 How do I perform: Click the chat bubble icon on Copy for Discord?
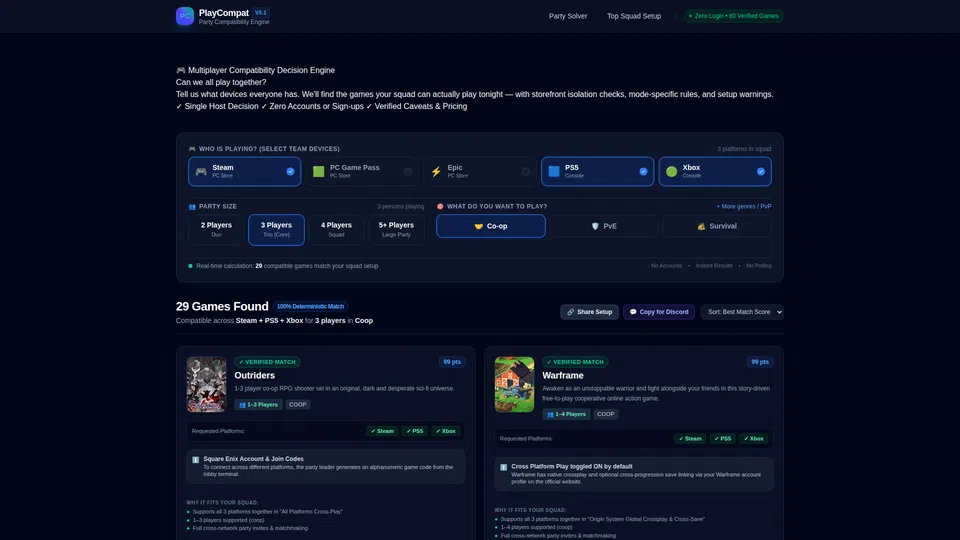tap(633, 312)
